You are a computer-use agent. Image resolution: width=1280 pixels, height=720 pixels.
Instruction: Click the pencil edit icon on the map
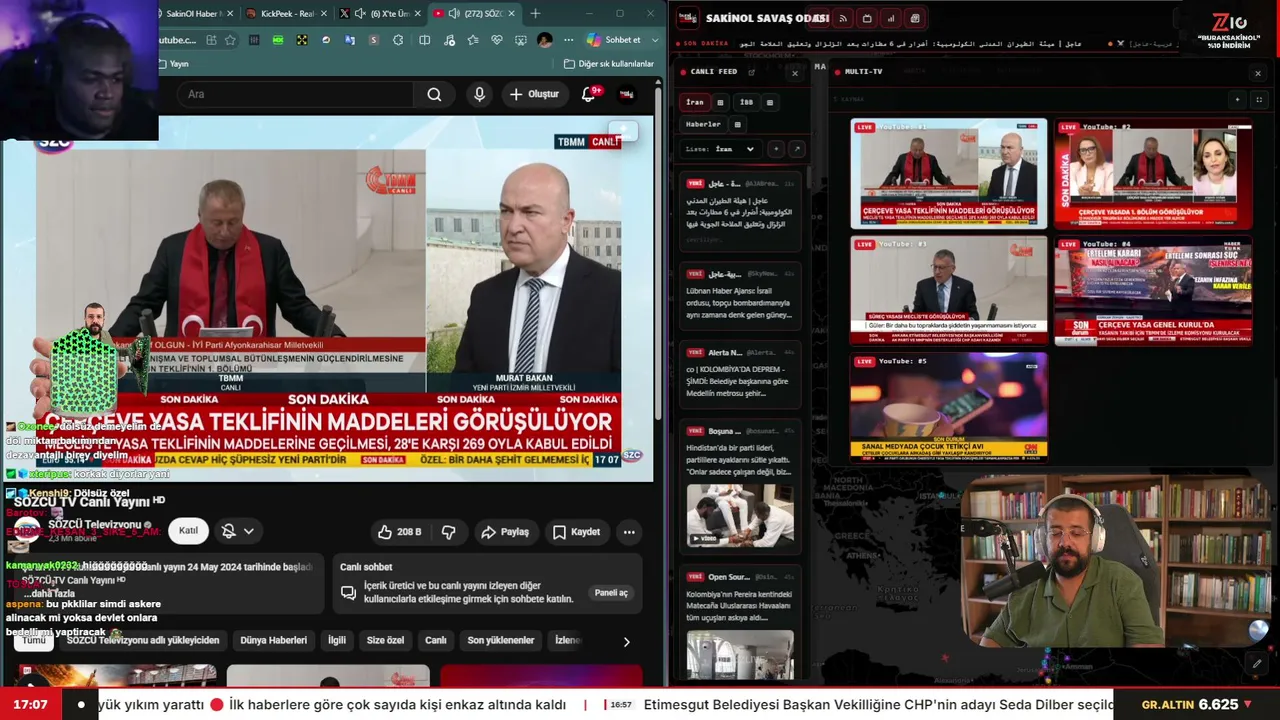[x=1257, y=663]
